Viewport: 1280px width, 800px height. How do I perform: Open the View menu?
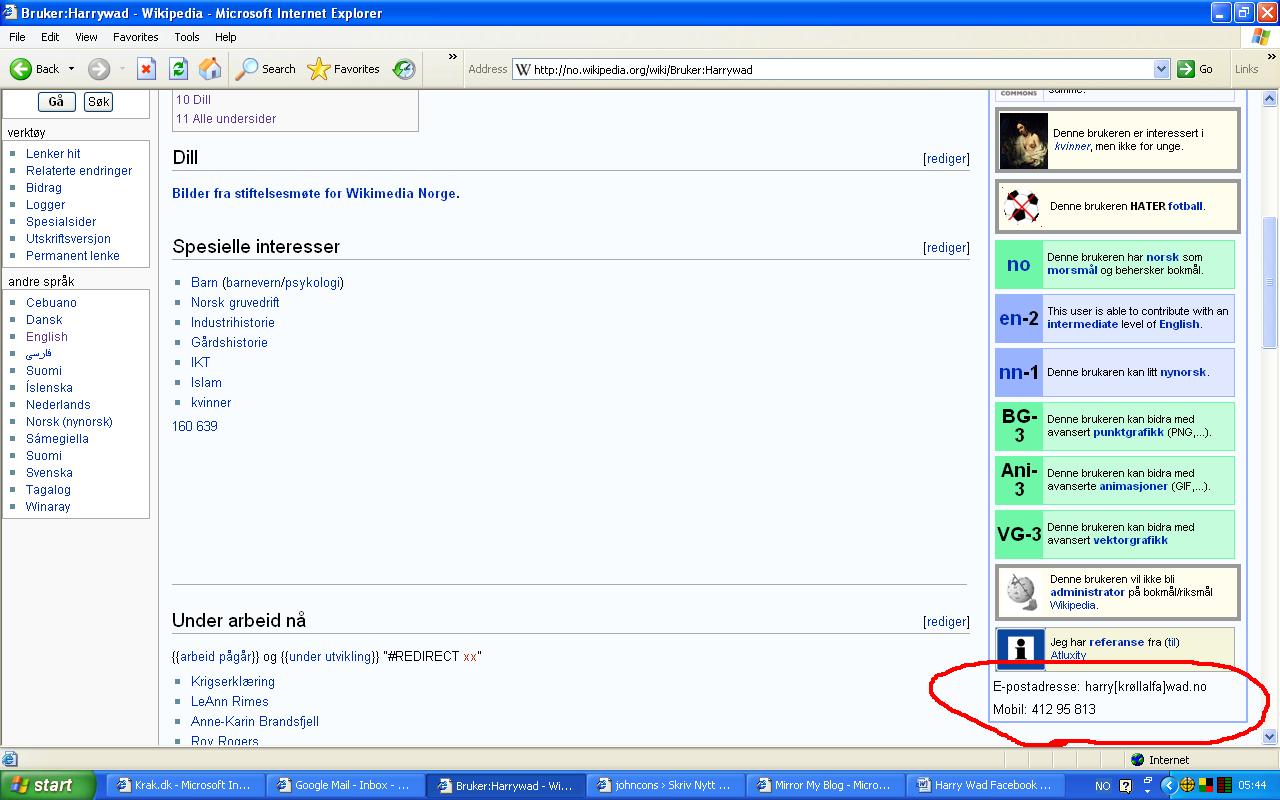click(86, 37)
